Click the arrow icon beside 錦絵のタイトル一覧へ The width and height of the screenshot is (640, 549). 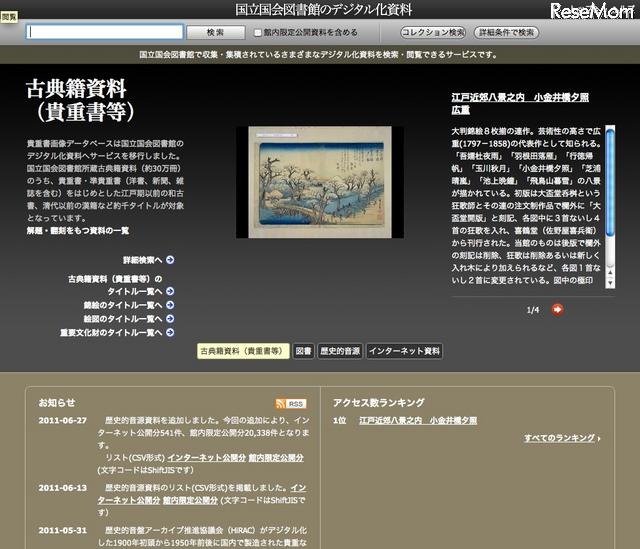click(x=171, y=305)
